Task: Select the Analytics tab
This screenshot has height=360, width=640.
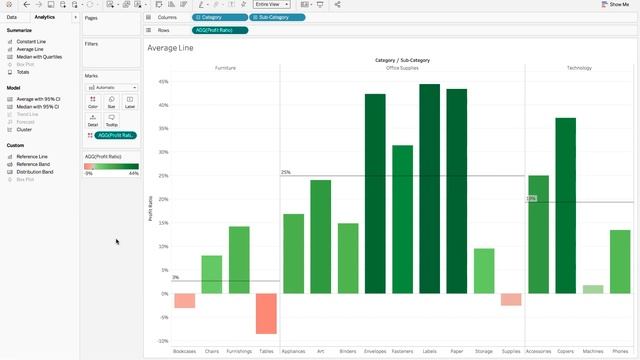Action: point(44,17)
